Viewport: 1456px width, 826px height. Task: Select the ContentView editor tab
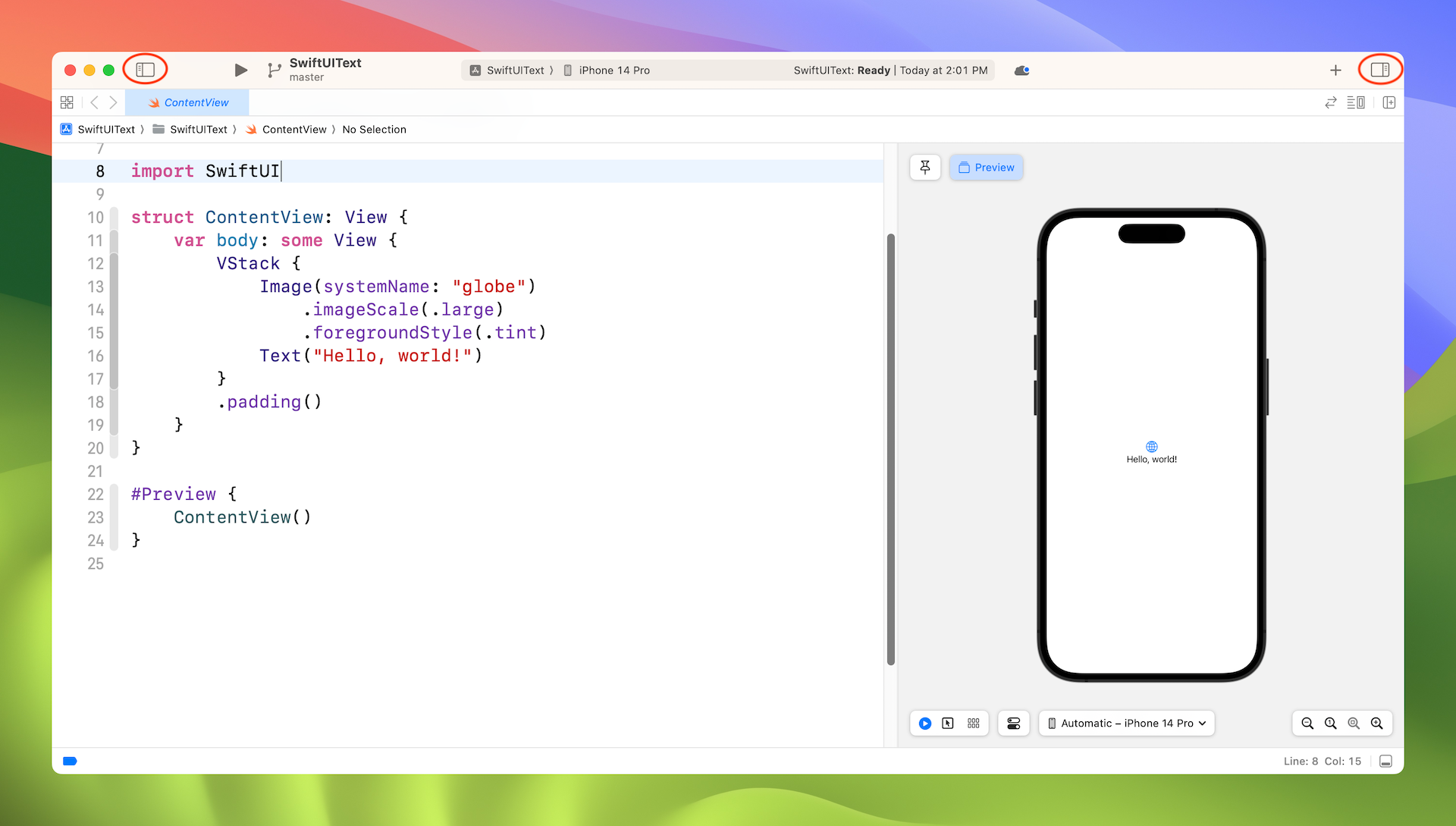187,102
